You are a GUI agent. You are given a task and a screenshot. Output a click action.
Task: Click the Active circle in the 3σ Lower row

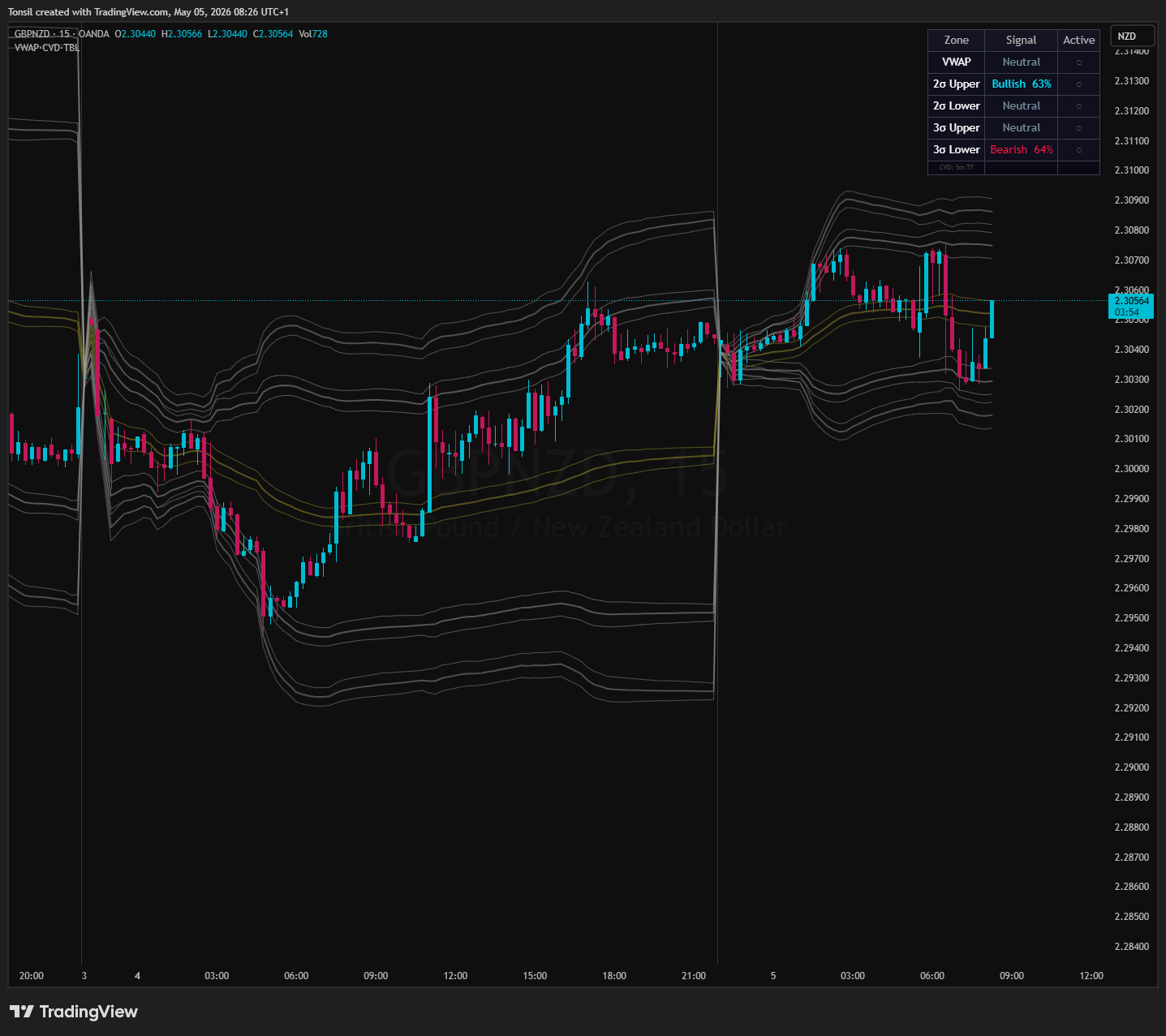pyautogui.click(x=1078, y=150)
